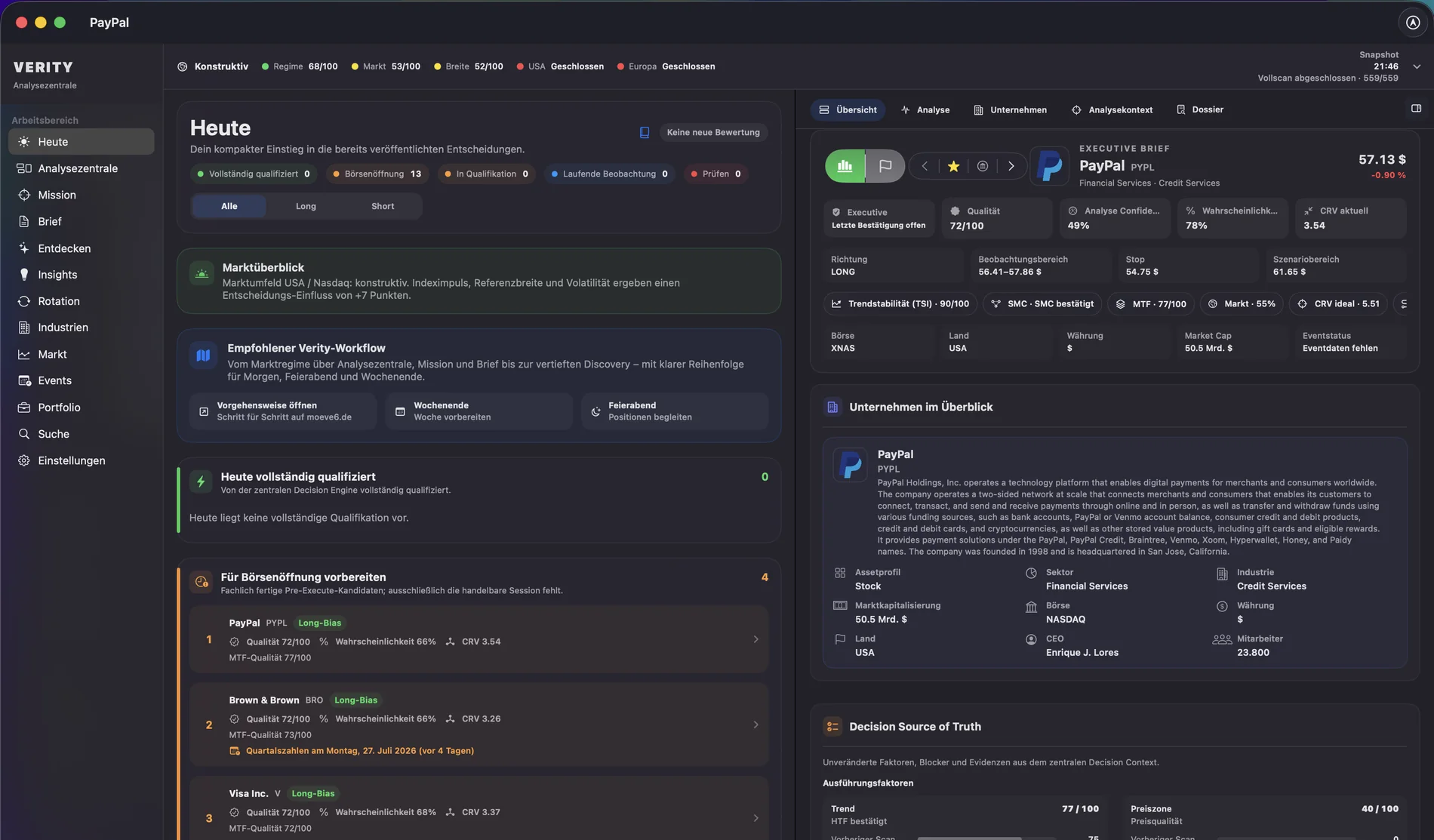Viewport: 1434px width, 840px height.
Task: Toggle the In Qualifikation filter chip
Action: 486,174
